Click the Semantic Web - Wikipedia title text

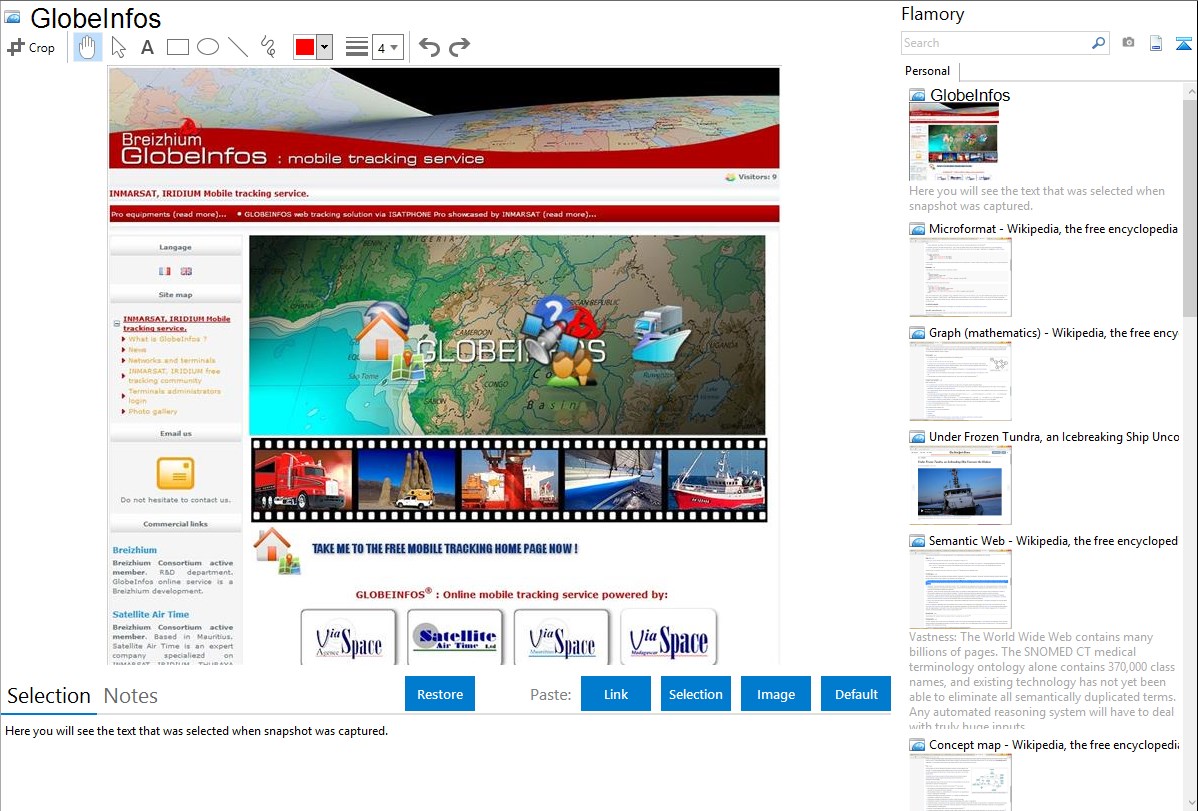point(1053,541)
